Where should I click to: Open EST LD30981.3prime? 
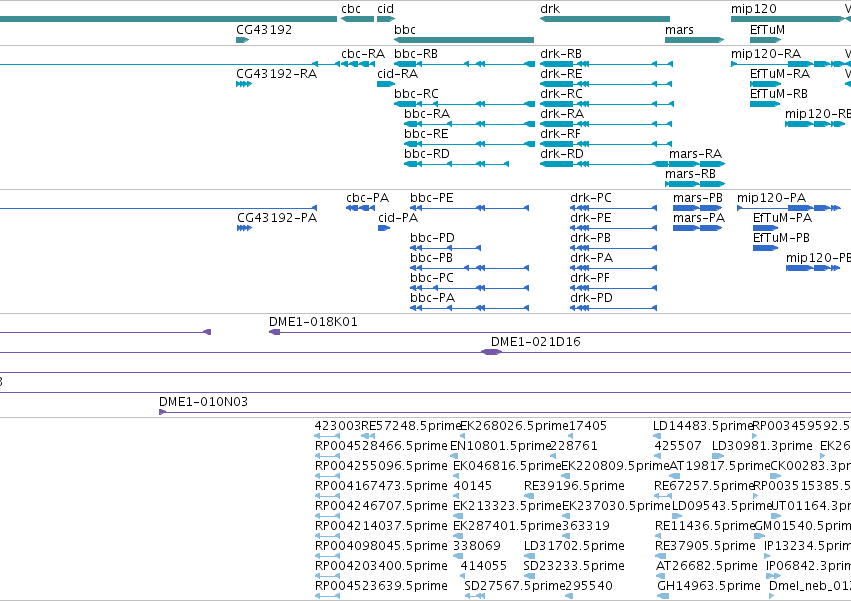pos(762,447)
